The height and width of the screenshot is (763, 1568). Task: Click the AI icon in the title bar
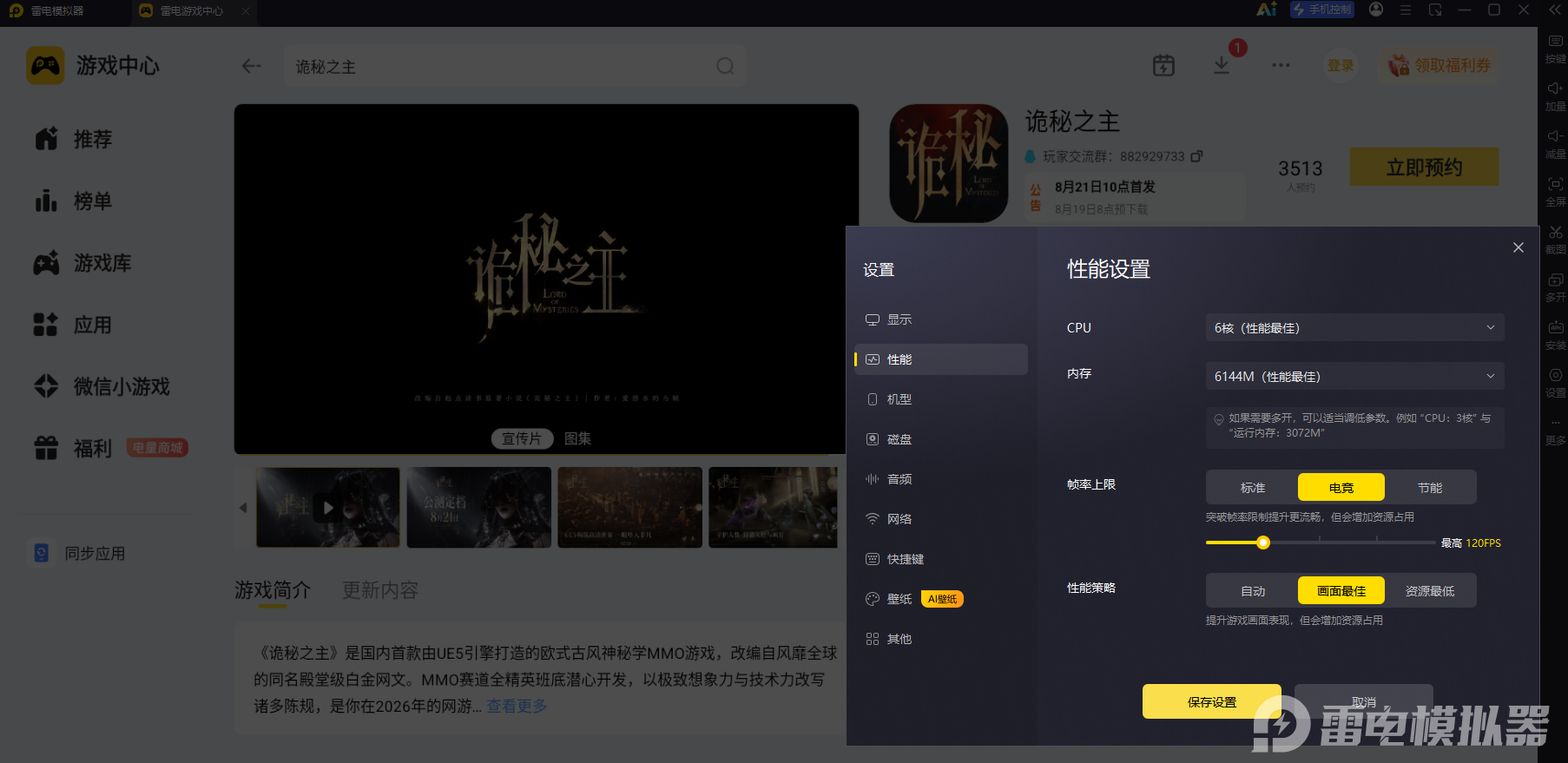pyautogui.click(x=1267, y=10)
